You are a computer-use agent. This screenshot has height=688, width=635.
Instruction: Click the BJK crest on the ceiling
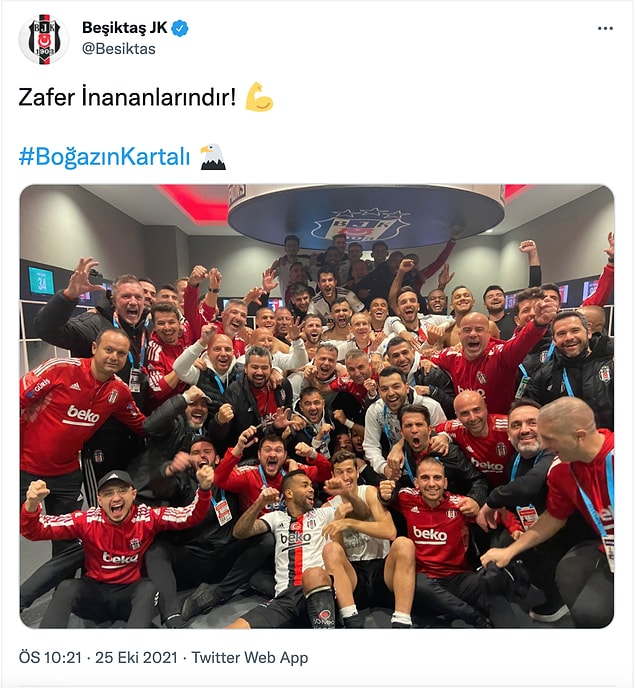(361, 223)
